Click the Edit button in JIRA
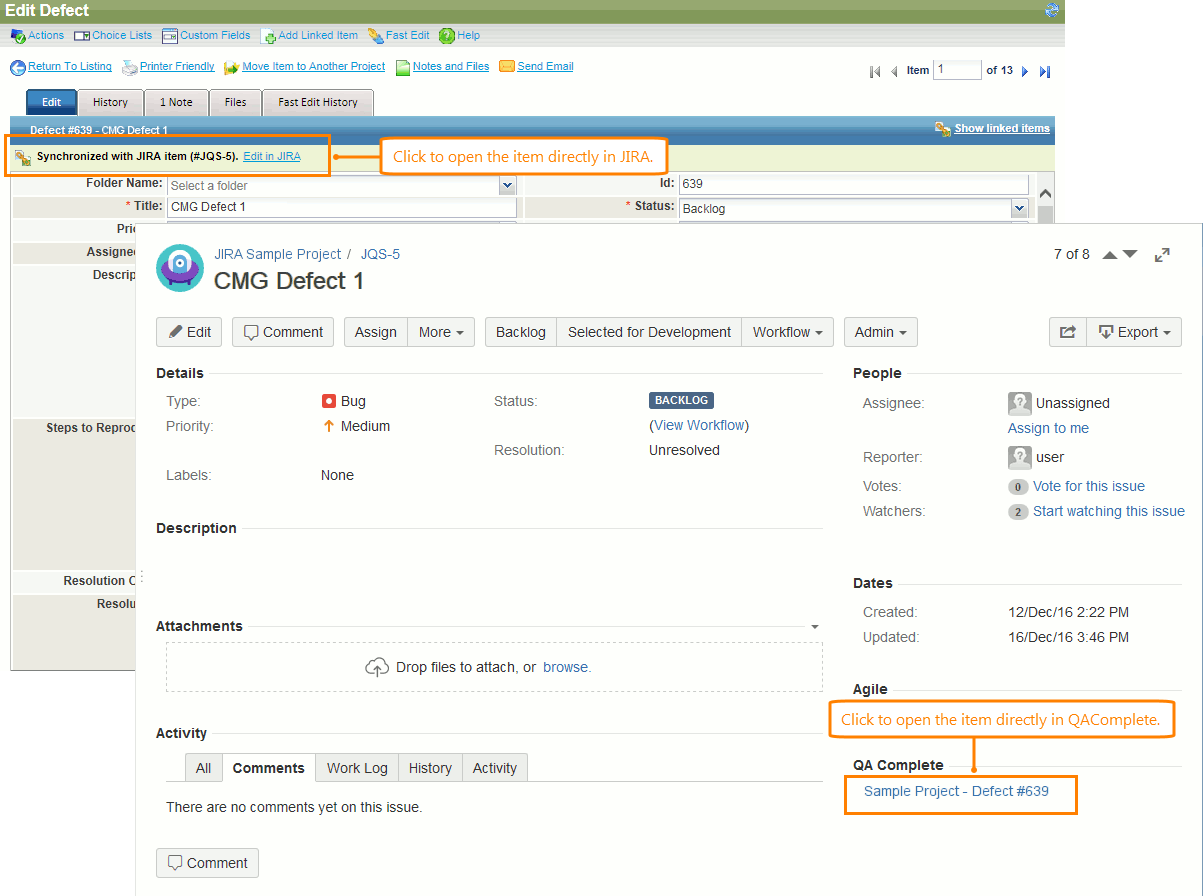The height and width of the screenshot is (896, 1203). tap(189, 332)
